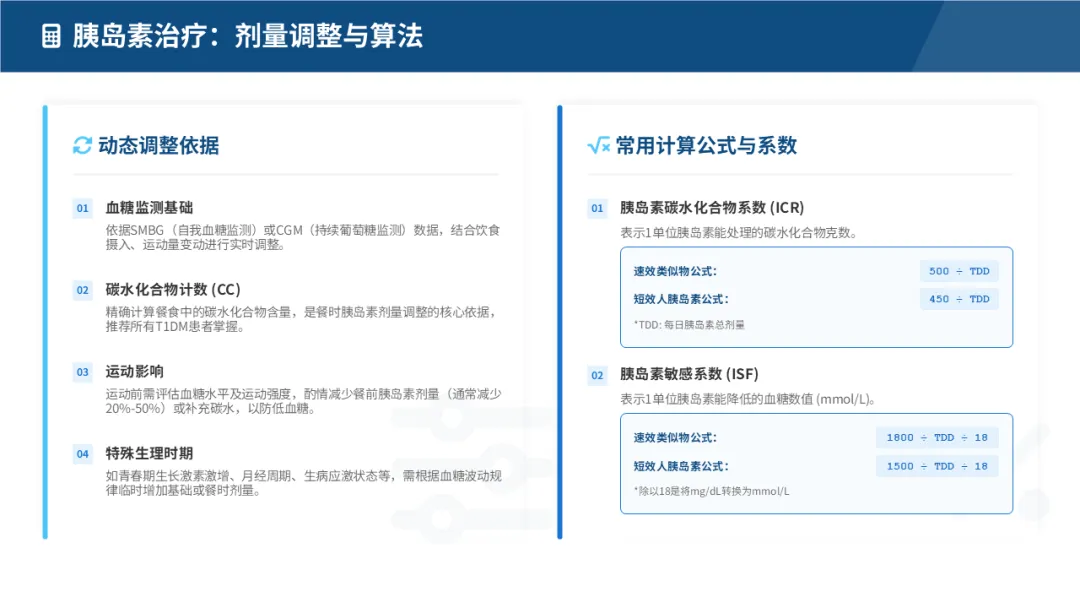Select the heading 动态调整依据
The image size is (1080, 608).
pyautogui.click(x=159, y=145)
